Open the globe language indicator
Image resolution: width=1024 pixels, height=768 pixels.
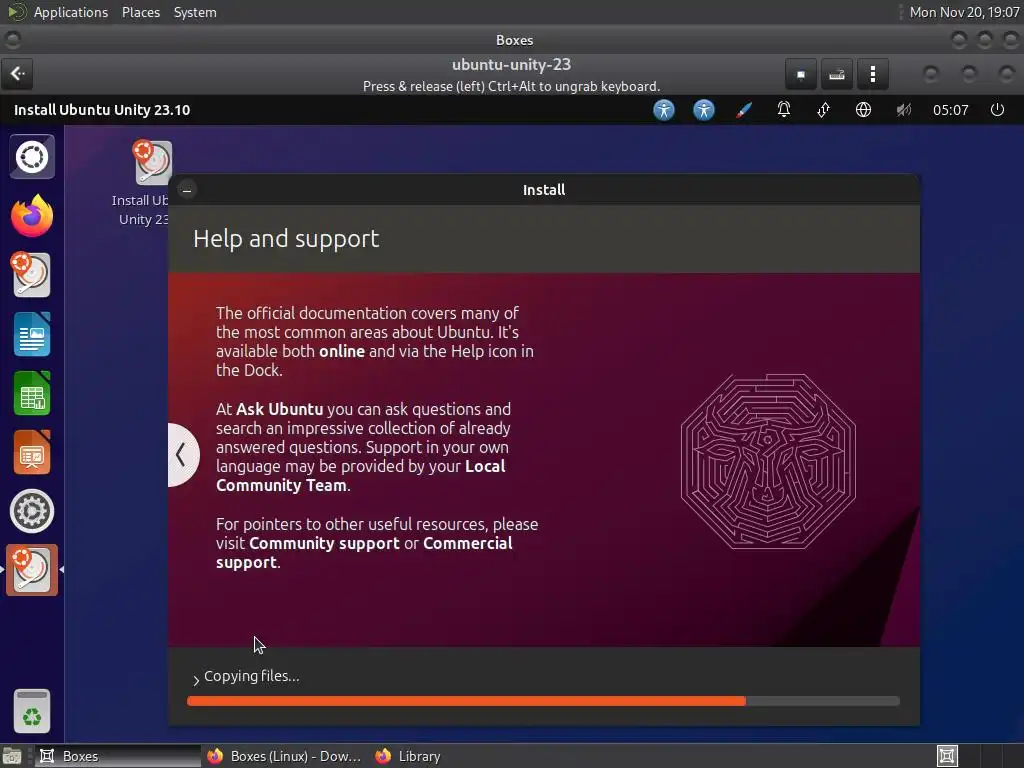pyautogui.click(x=863, y=110)
